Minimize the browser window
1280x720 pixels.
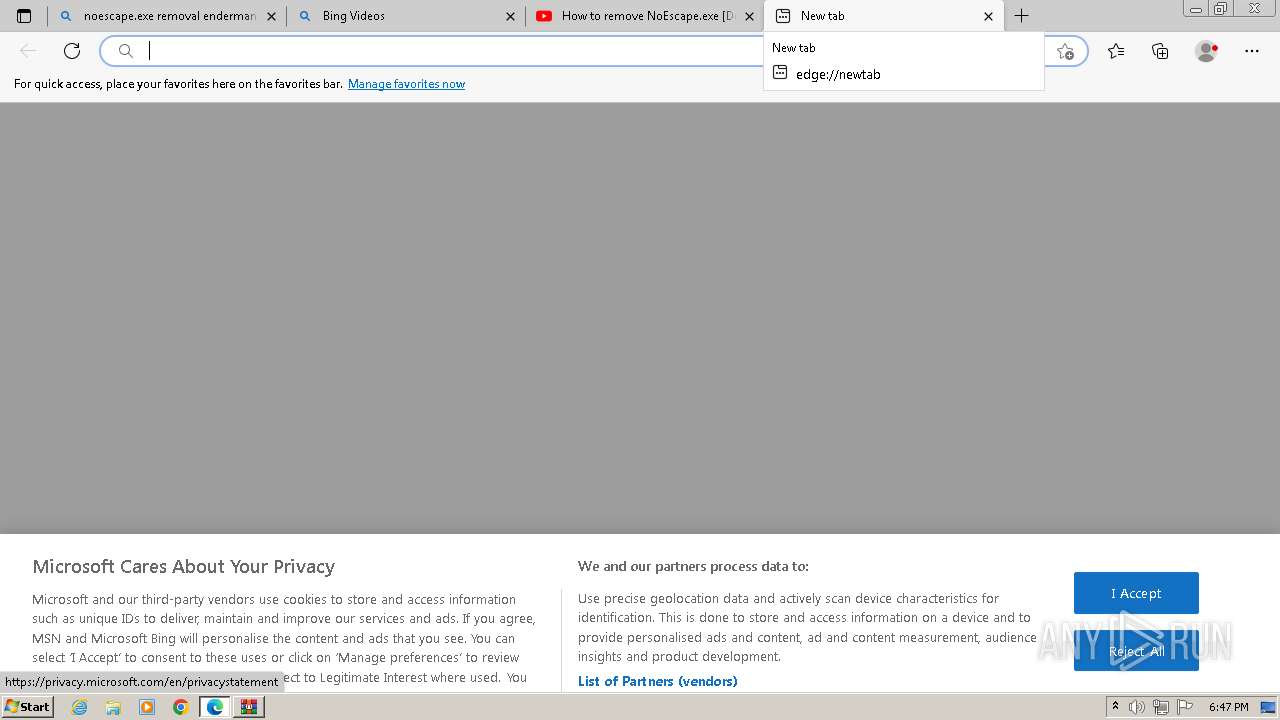point(1195,9)
